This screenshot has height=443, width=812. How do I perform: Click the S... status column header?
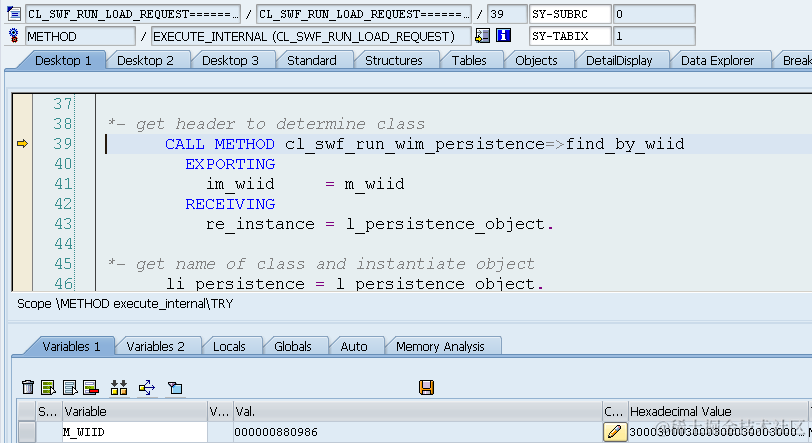pyautogui.click(x=49, y=411)
